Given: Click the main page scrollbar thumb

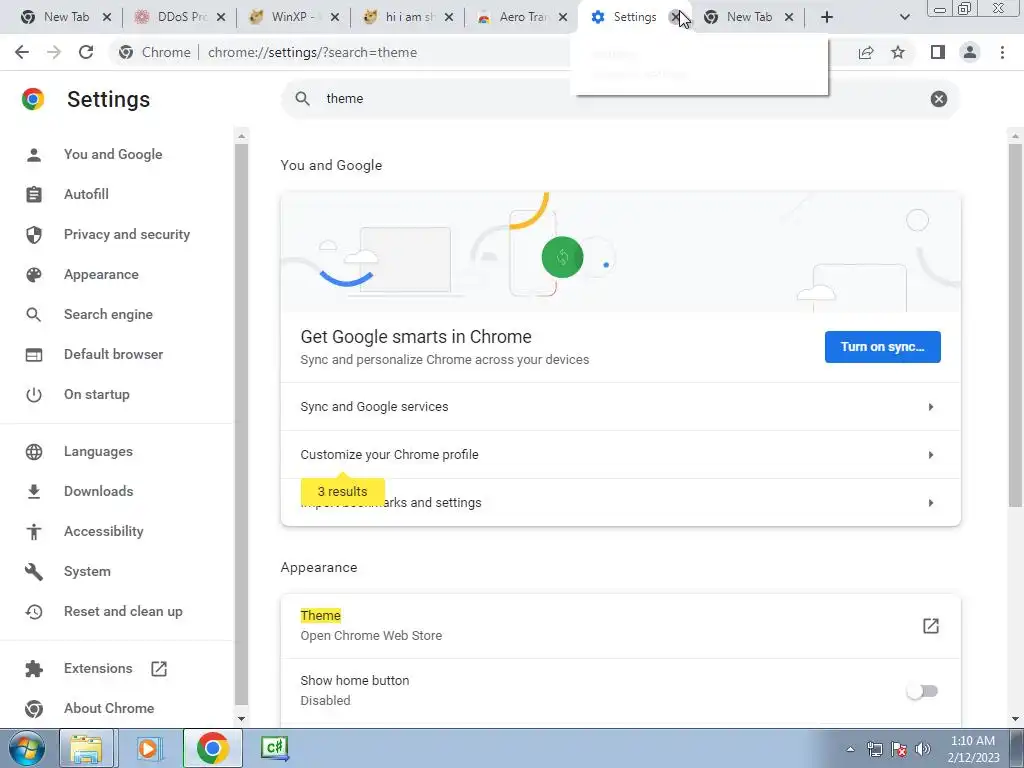Looking at the screenshot, I should [1015, 325].
